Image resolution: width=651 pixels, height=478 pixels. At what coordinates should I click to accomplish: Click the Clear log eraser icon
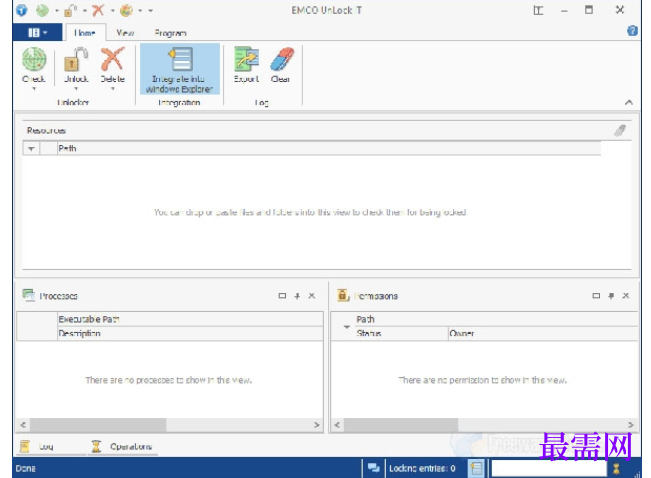(281, 59)
